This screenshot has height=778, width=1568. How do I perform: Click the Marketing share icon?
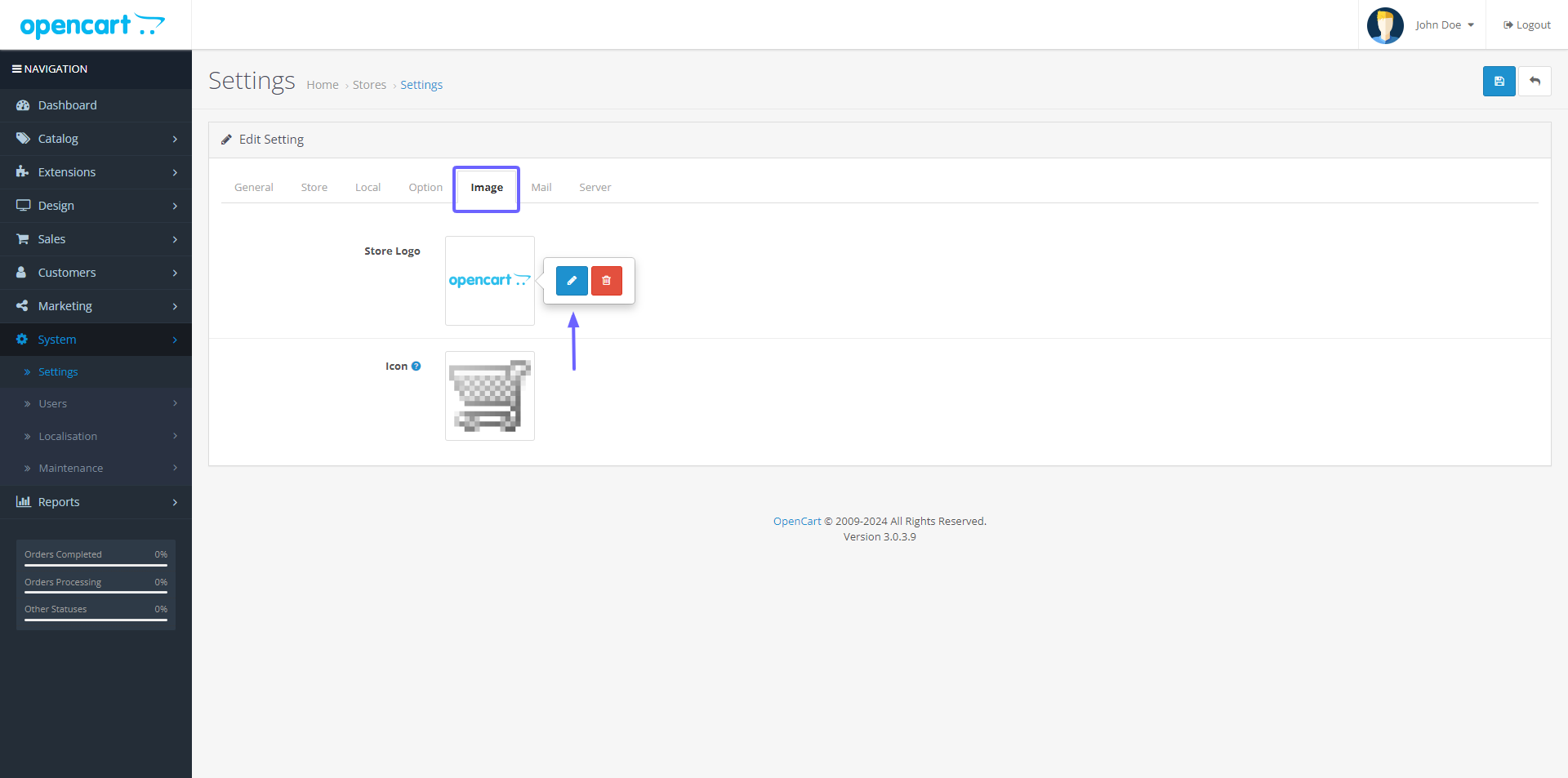click(23, 306)
